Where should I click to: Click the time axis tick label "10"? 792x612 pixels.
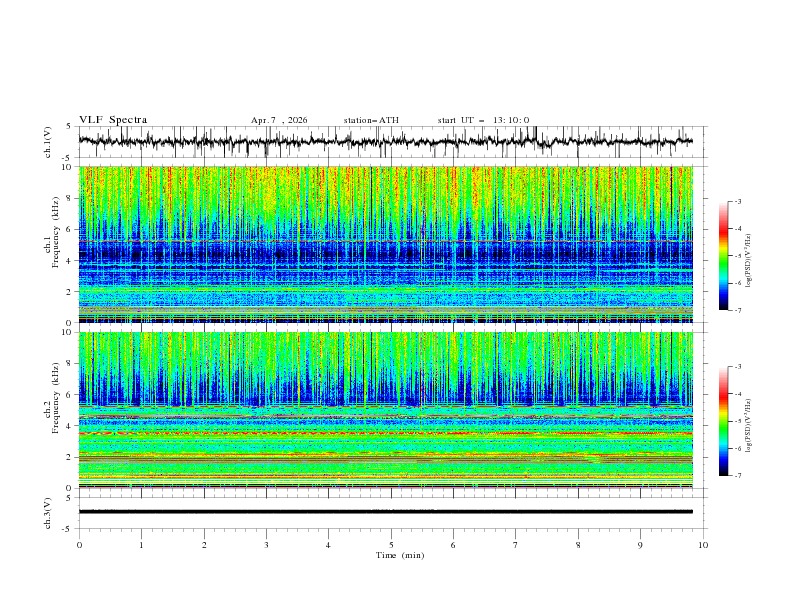coord(703,545)
